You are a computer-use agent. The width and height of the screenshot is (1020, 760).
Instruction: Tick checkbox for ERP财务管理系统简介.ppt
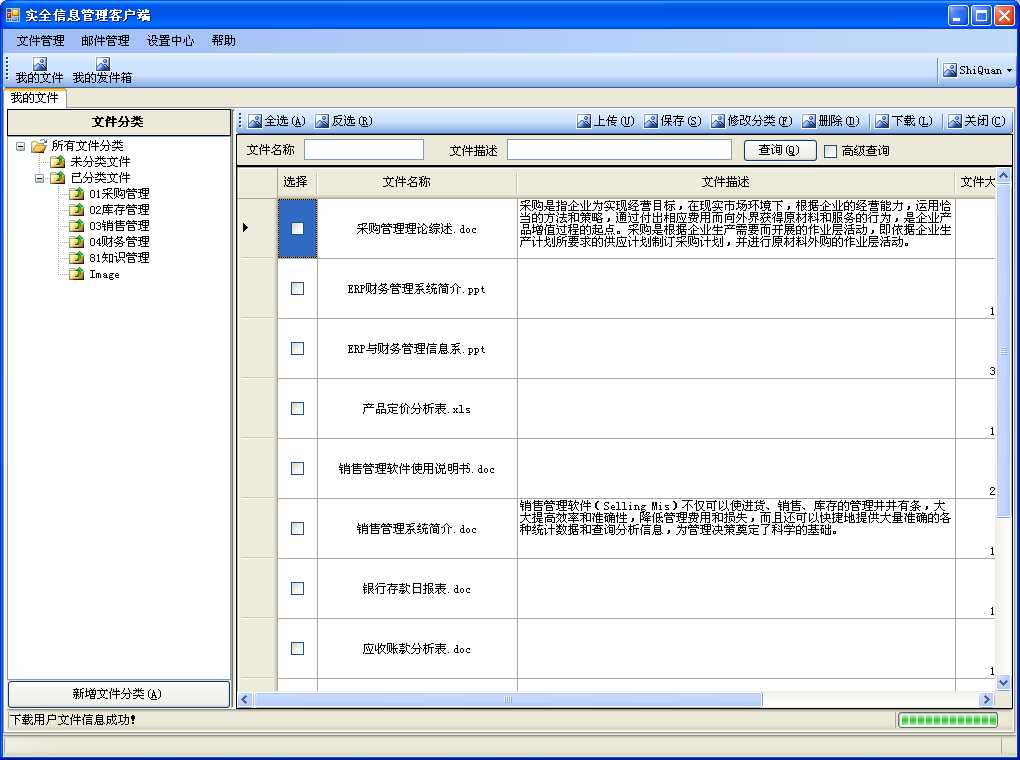click(297, 288)
